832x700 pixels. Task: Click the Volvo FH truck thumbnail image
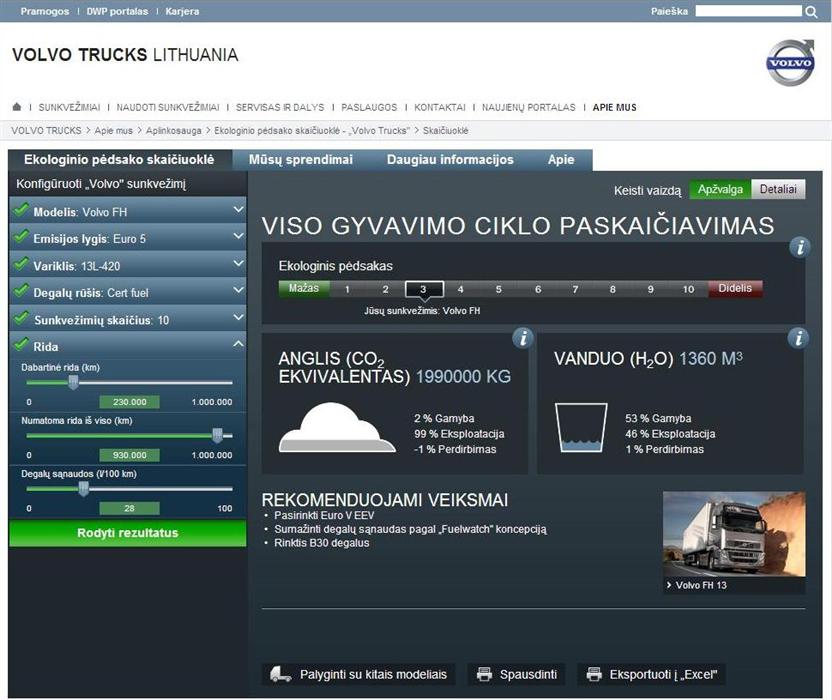(734, 534)
